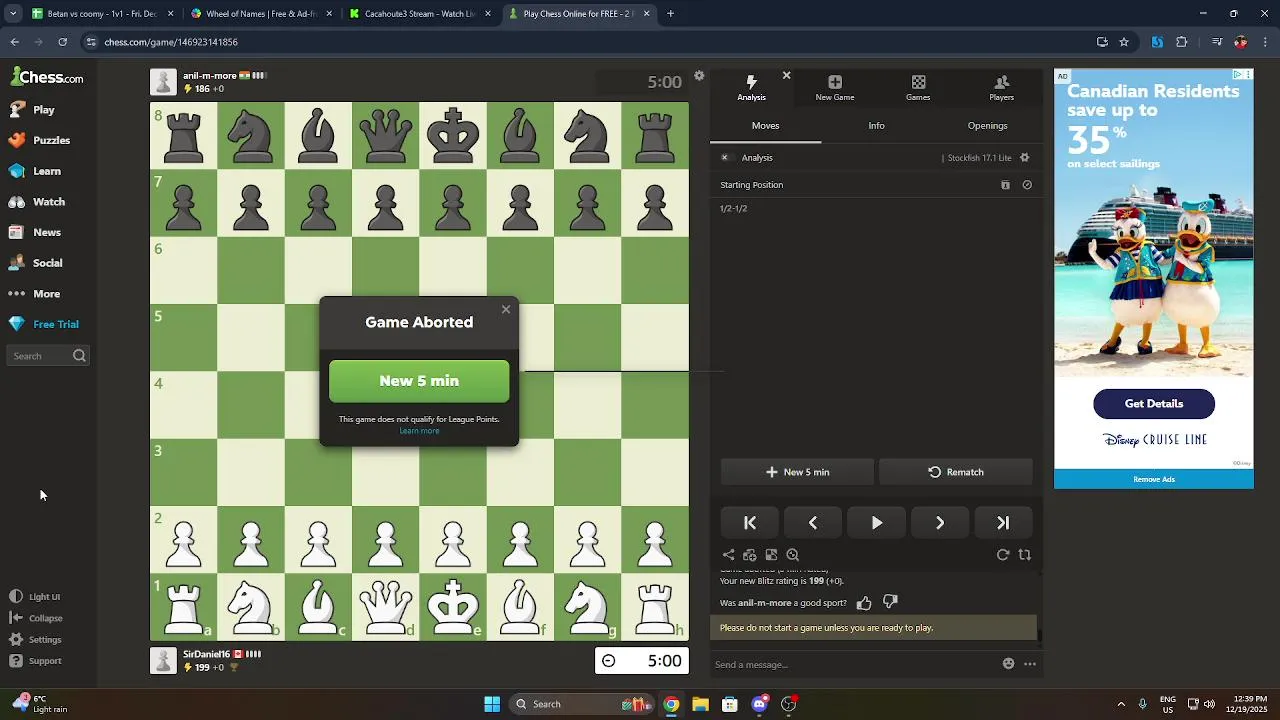Image resolution: width=1280 pixels, height=720 pixels.
Task: Click opponent anil-m-more's avatar
Action: pyautogui.click(x=163, y=82)
